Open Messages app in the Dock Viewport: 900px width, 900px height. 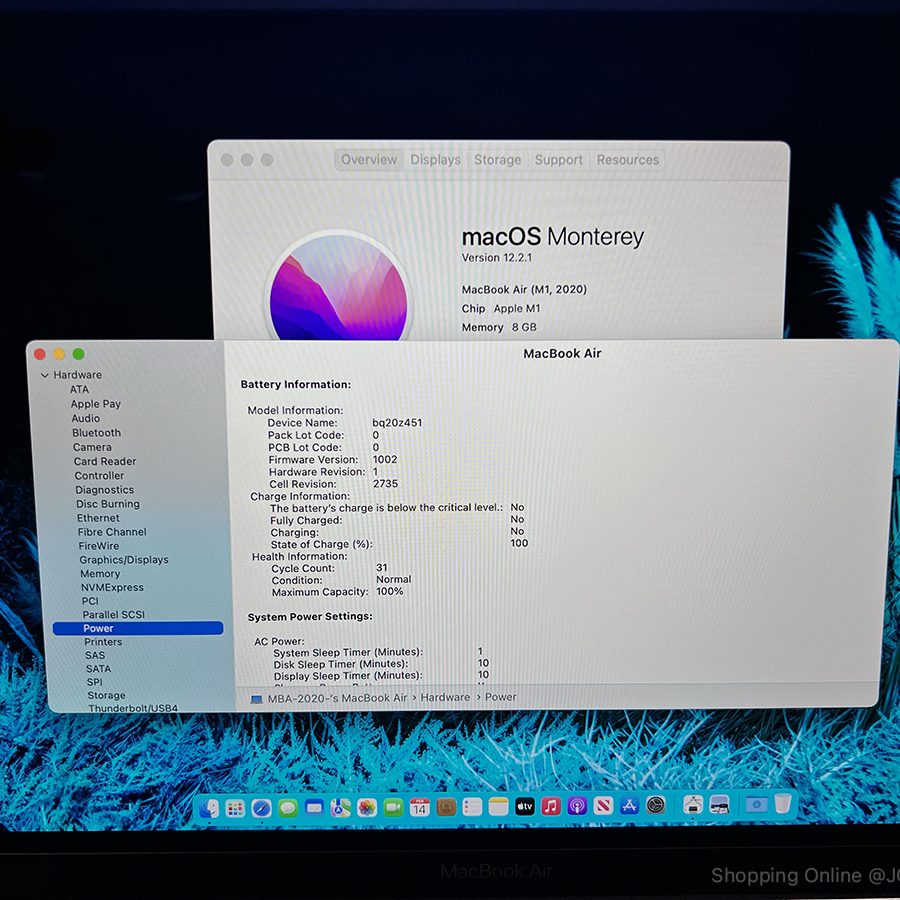coord(288,808)
